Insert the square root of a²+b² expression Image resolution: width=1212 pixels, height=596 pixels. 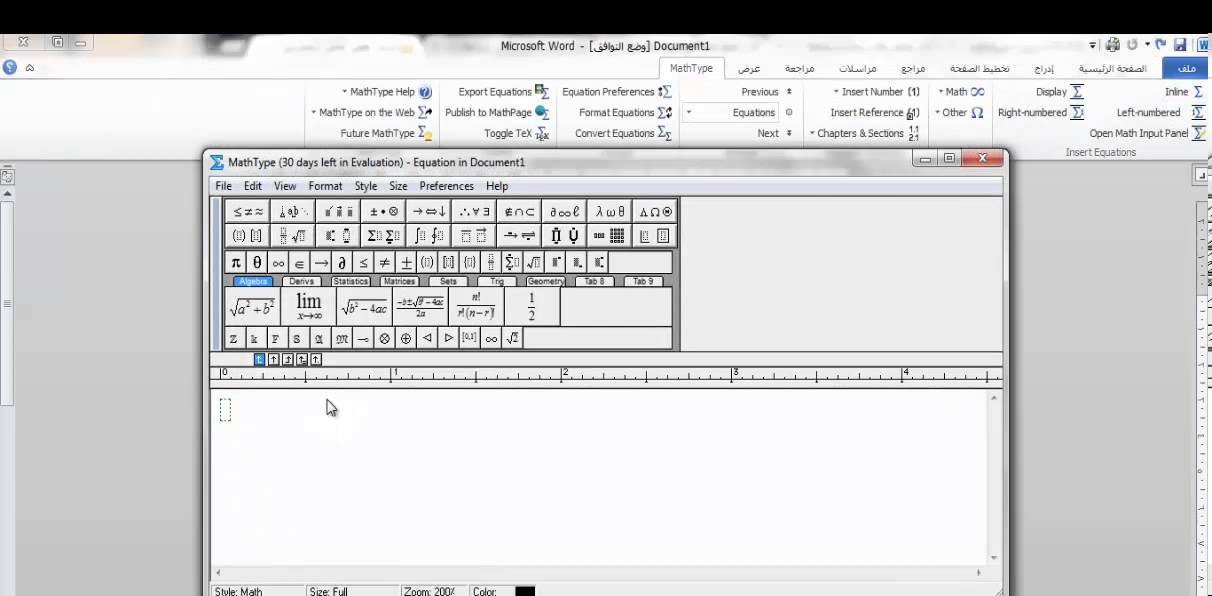coord(253,306)
